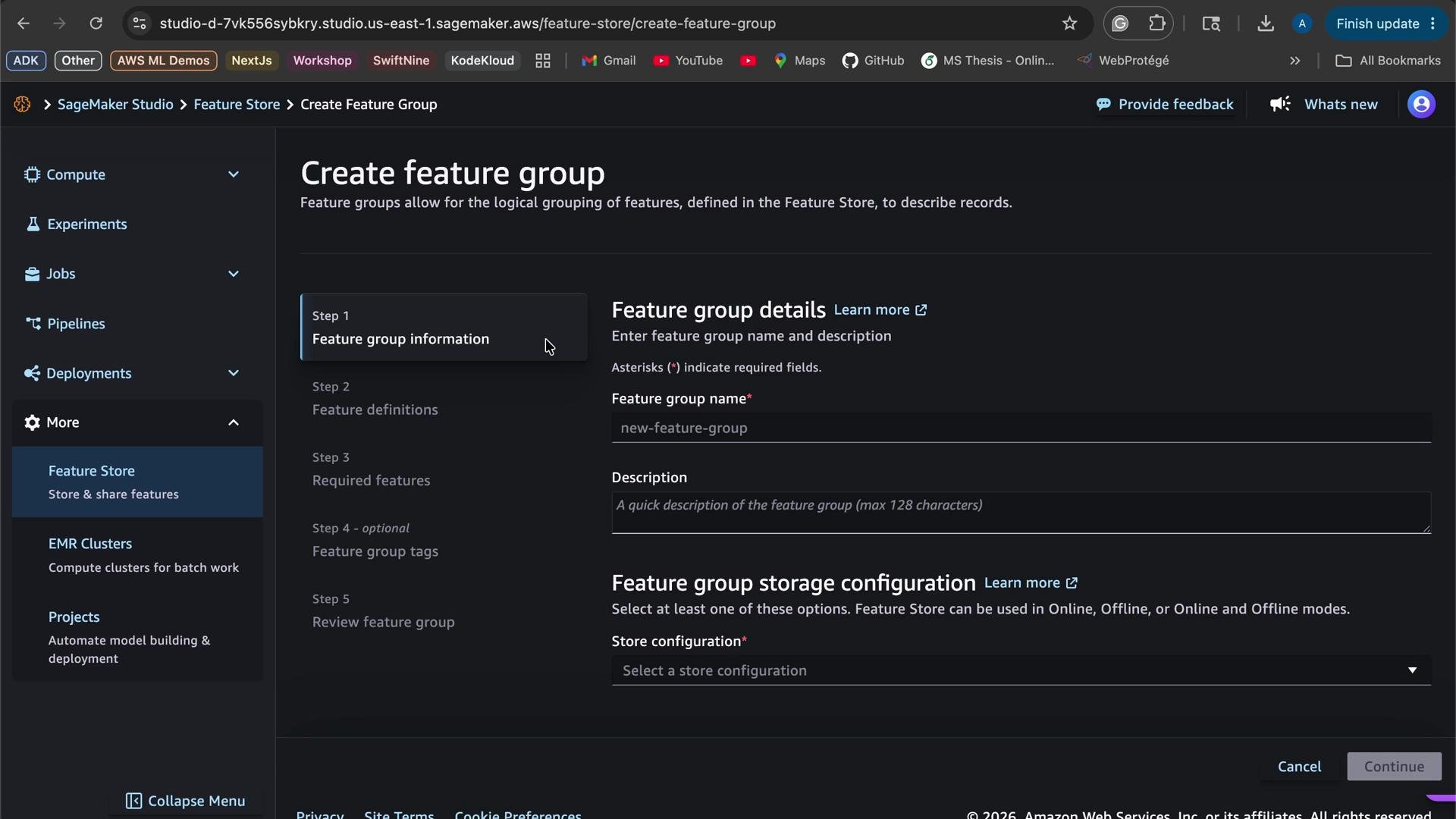Image resolution: width=1456 pixels, height=819 pixels.
Task: Click the Feature group name input field
Action: click(x=1021, y=428)
